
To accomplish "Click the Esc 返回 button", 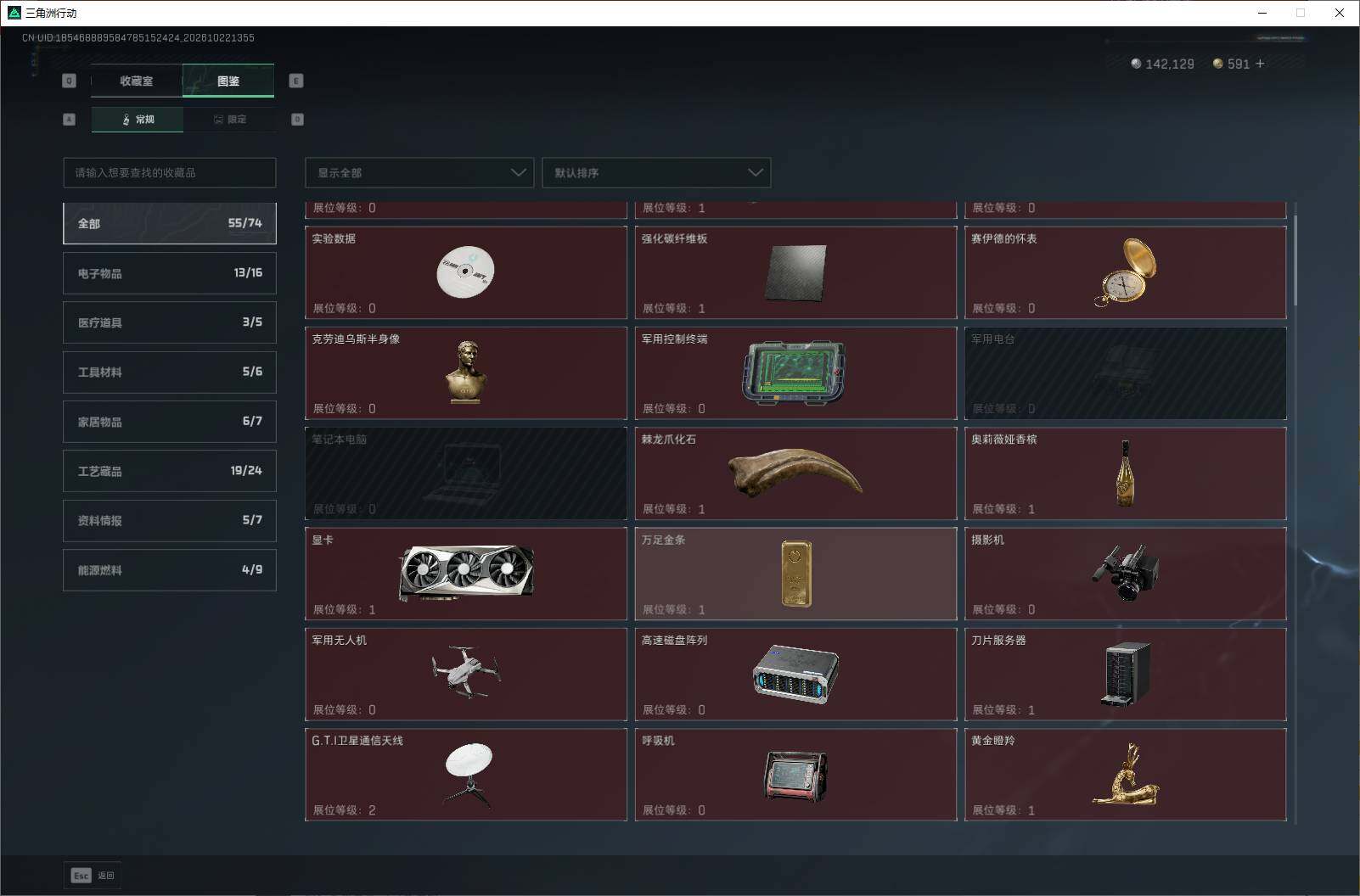I will tap(93, 876).
